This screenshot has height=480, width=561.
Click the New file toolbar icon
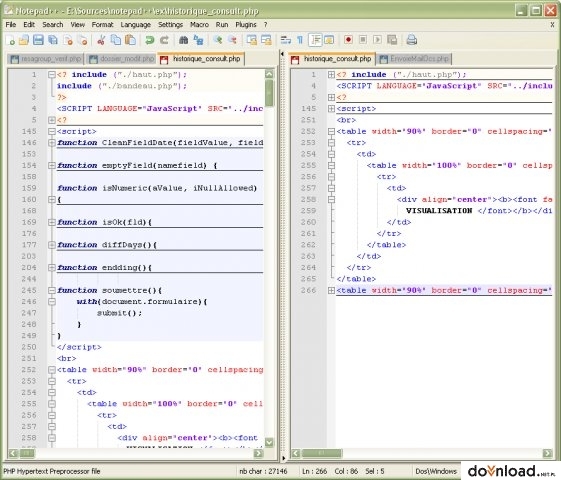(x=10, y=40)
